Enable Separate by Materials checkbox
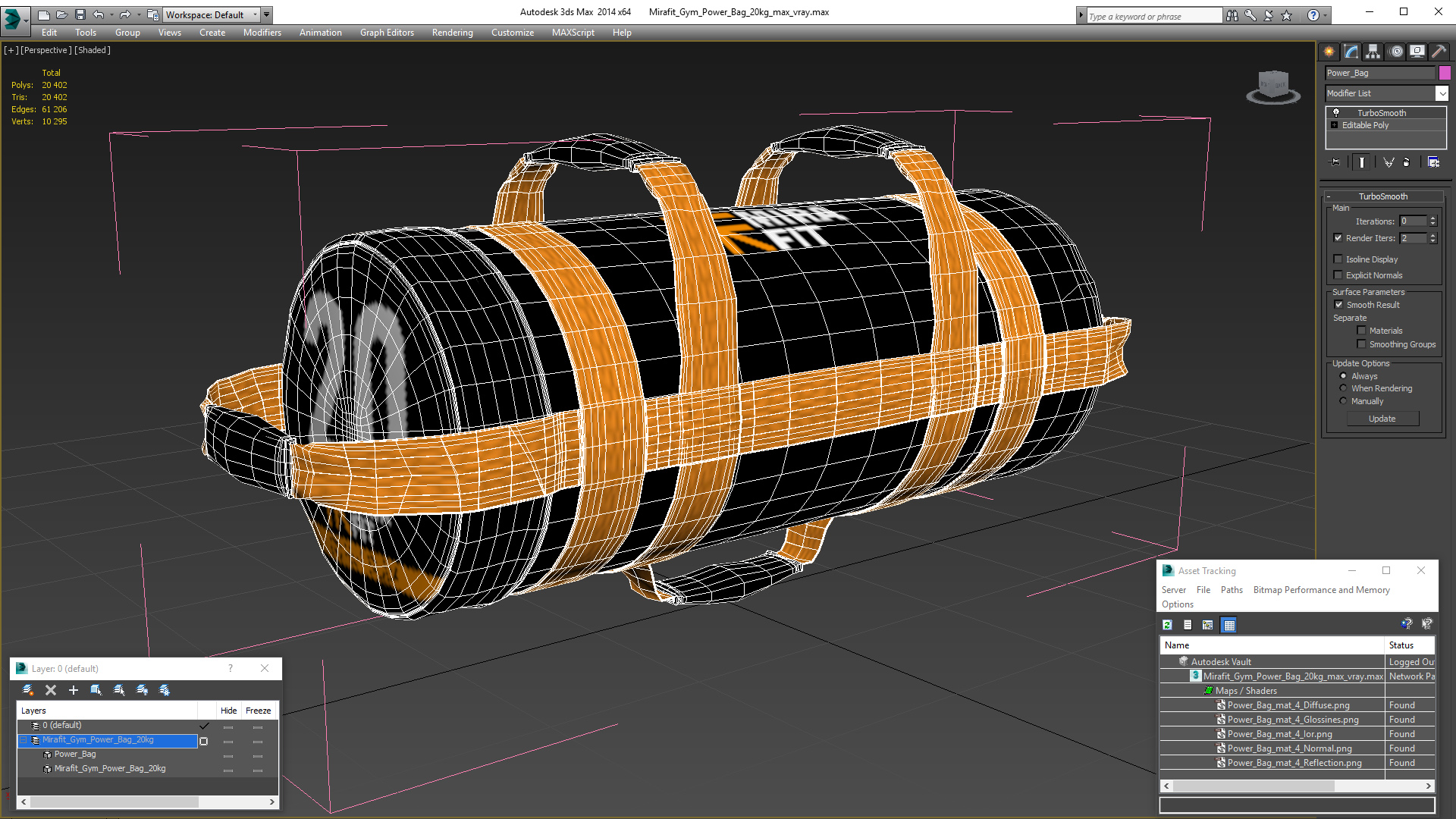The width and height of the screenshot is (1456, 819). [x=1362, y=331]
